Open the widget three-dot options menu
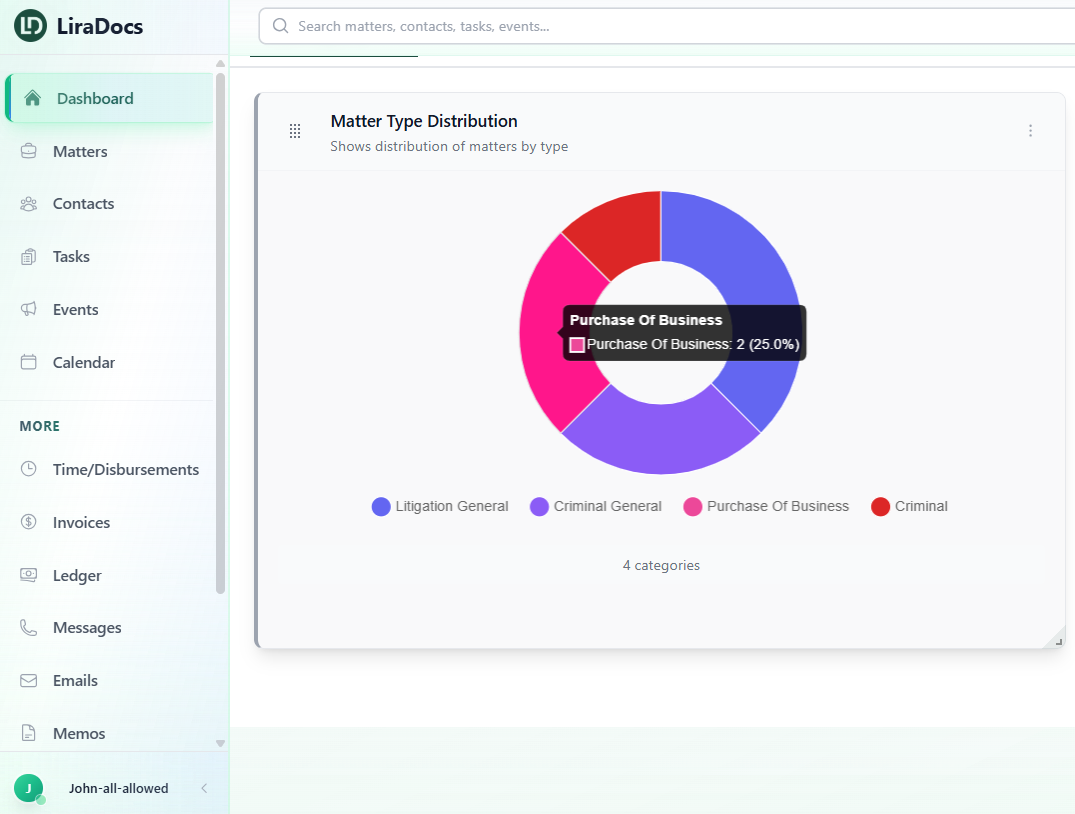1075x814 pixels. pos(1030,131)
